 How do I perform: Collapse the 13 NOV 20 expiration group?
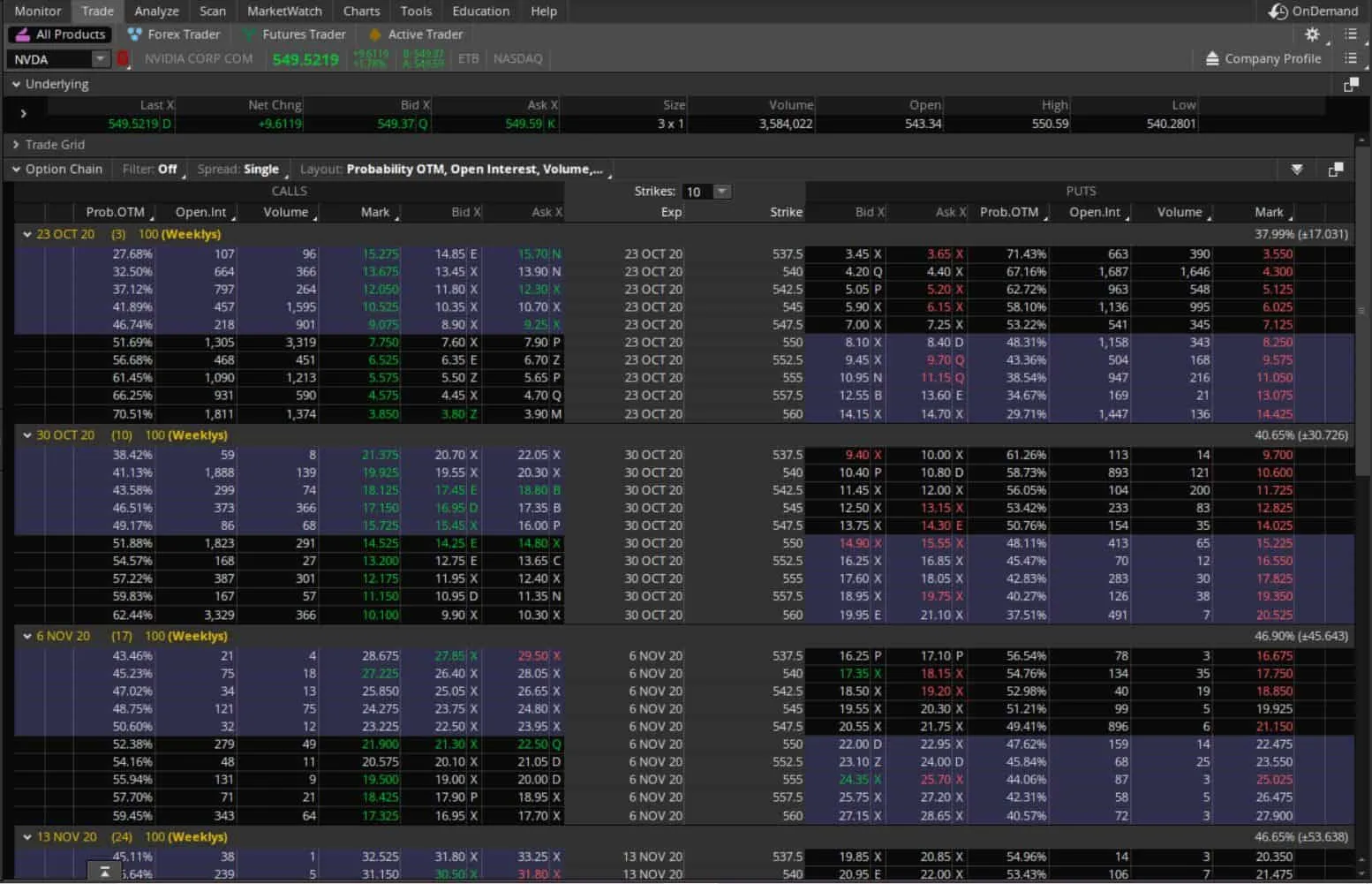(27, 837)
